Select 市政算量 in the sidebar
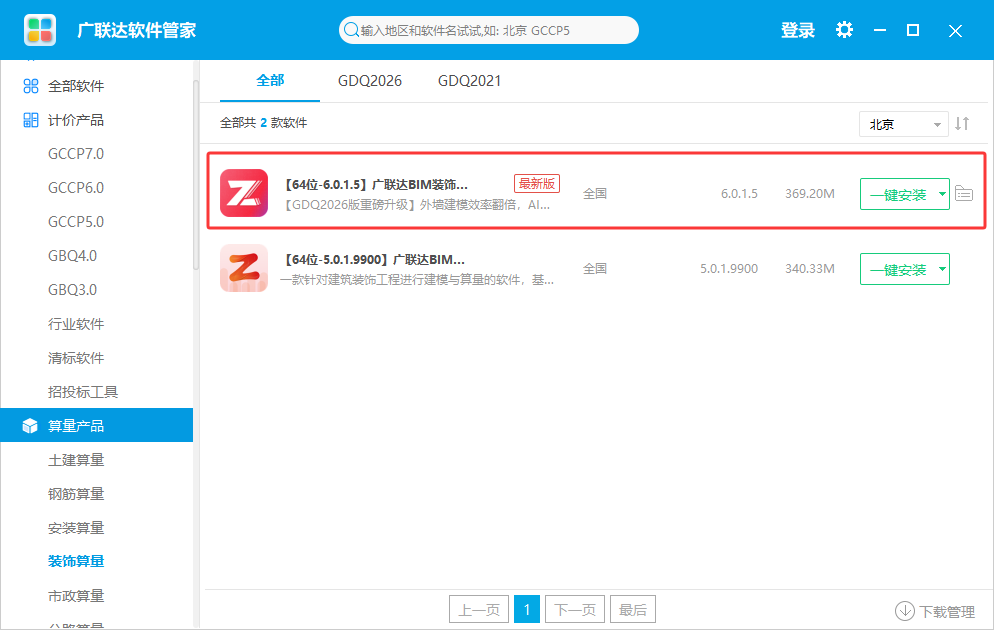 76,595
